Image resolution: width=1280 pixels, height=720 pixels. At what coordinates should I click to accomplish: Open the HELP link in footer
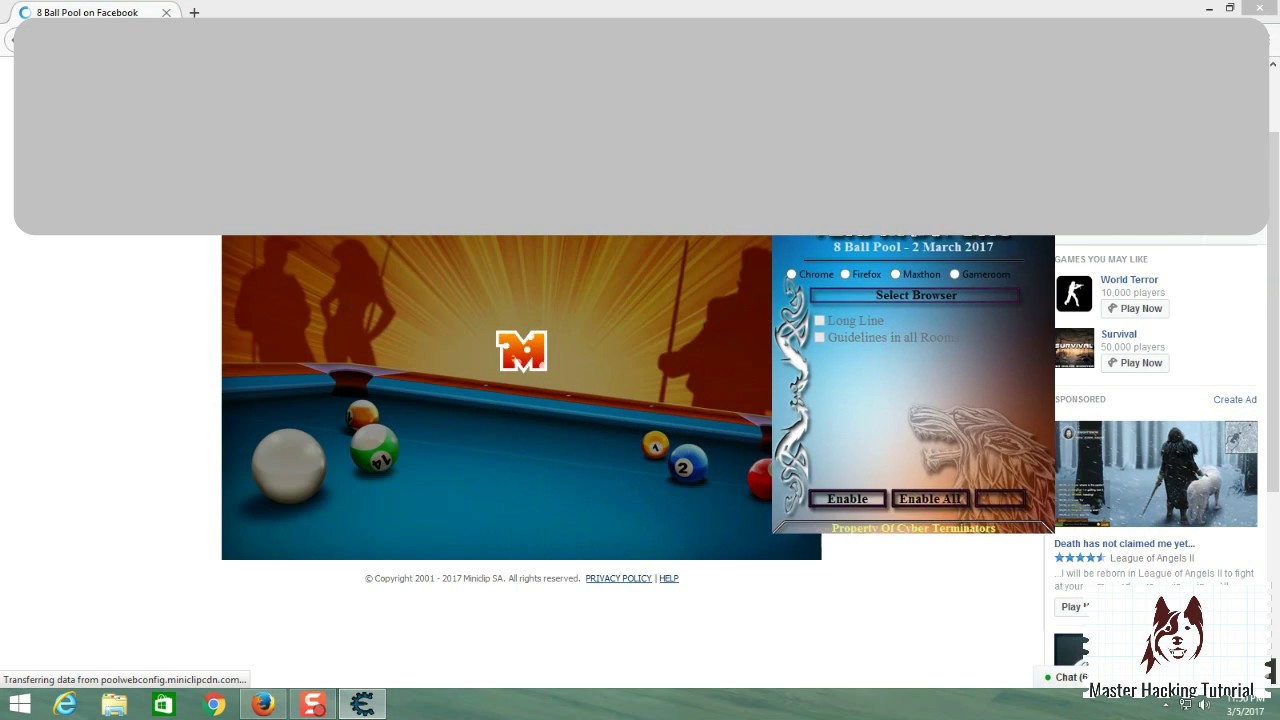[669, 578]
